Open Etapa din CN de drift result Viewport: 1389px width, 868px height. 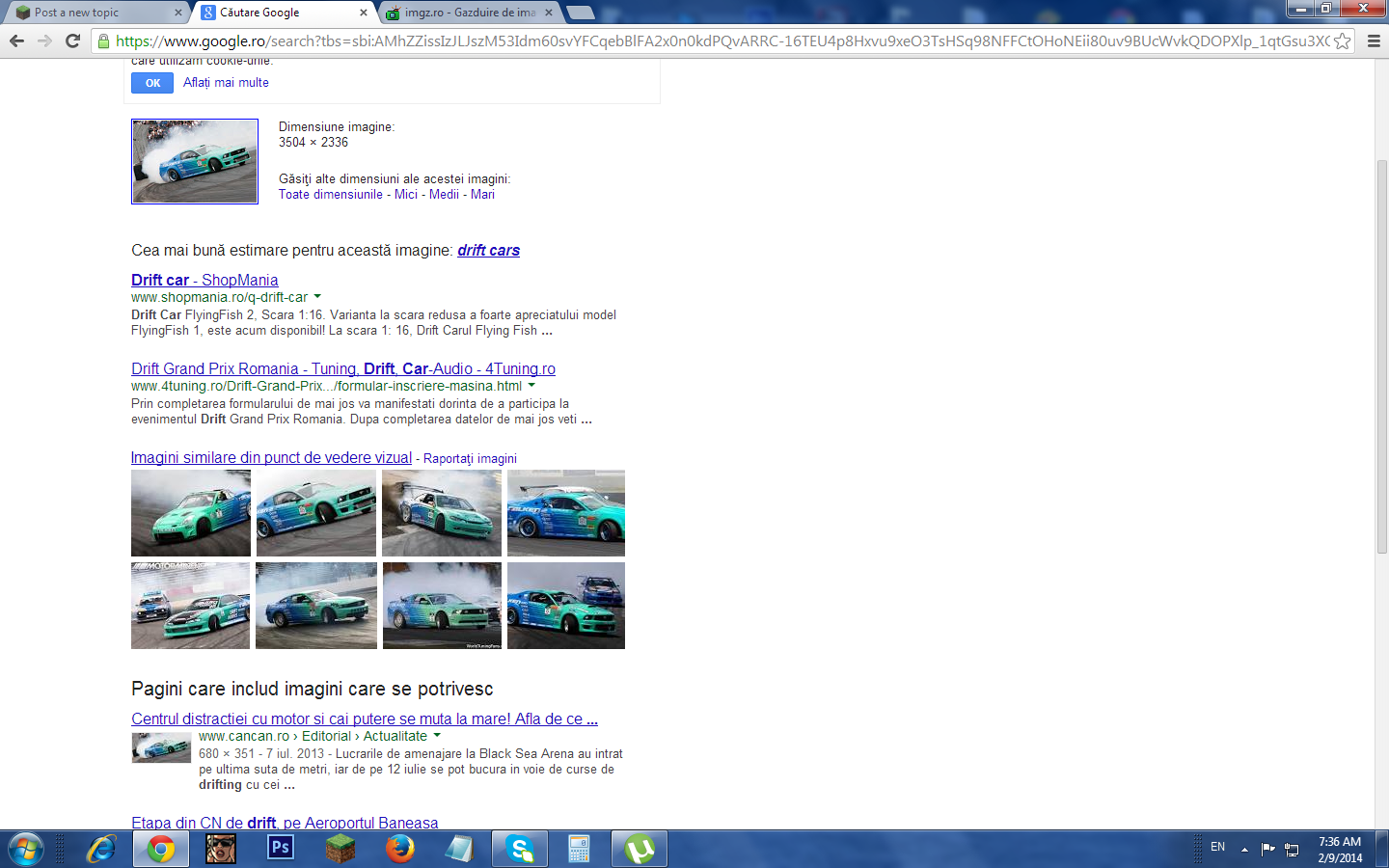(285, 823)
